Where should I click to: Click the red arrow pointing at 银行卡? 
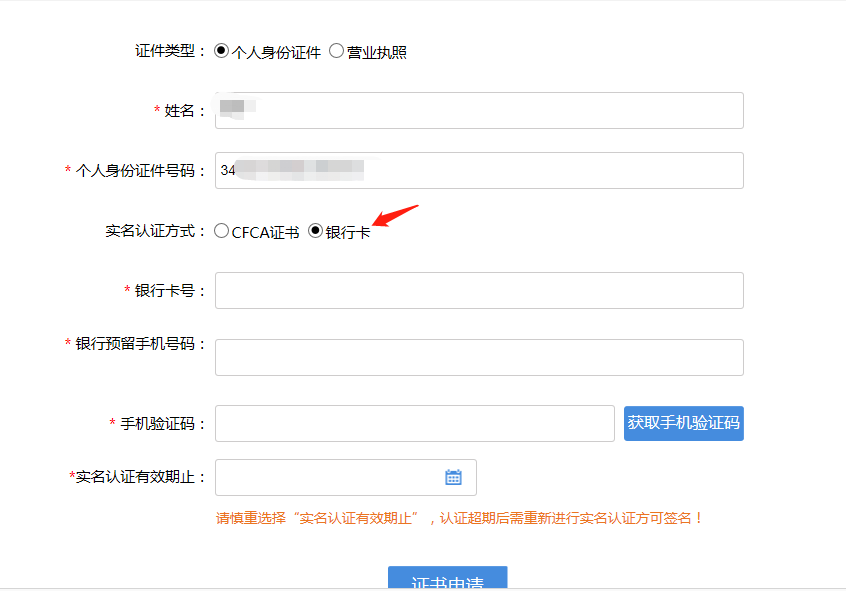coord(395,215)
